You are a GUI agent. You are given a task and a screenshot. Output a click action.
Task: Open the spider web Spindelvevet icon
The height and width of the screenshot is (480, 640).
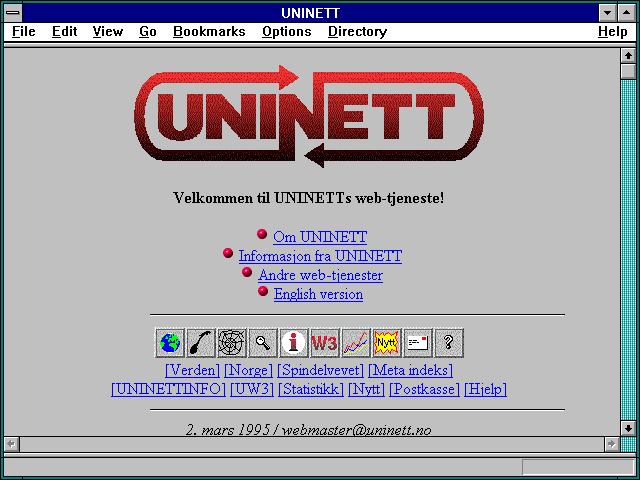[232, 342]
